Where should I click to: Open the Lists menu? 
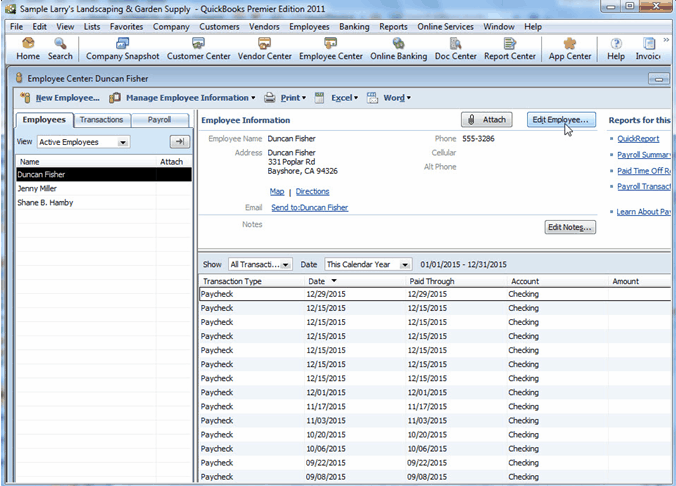[x=92, y=27]
